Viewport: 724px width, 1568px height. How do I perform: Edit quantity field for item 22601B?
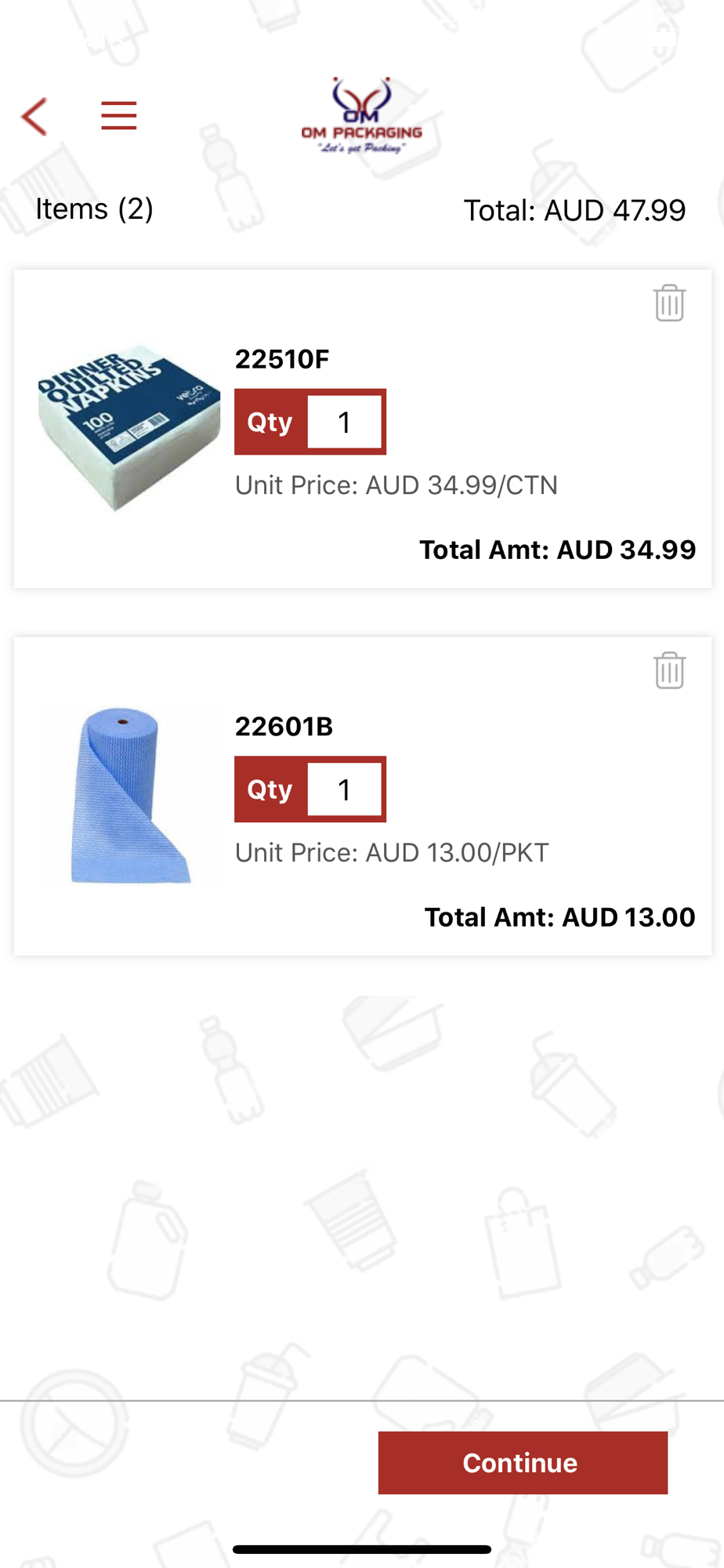point(345,789)
